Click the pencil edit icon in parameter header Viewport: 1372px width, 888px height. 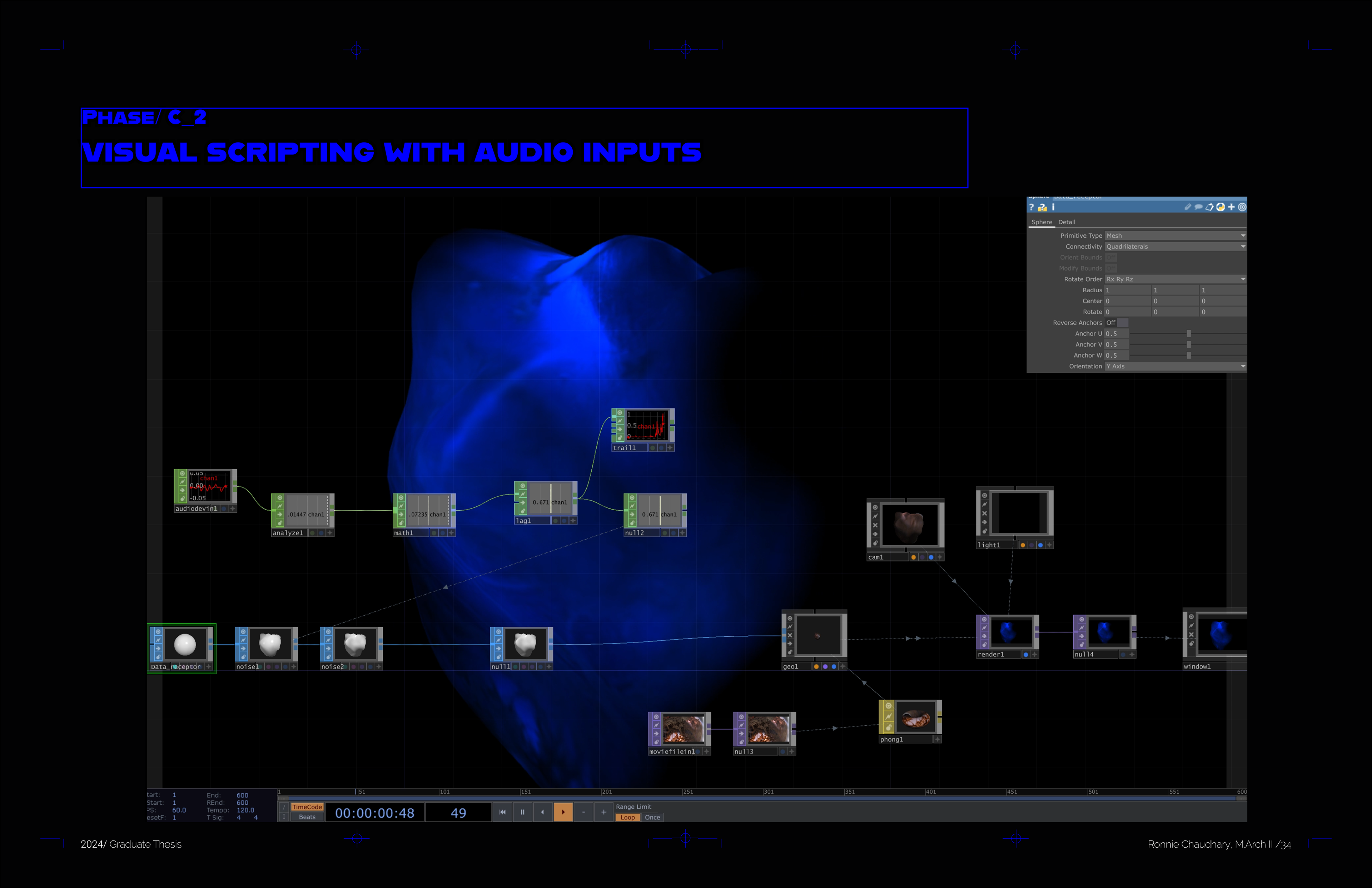click(1188, 207)
